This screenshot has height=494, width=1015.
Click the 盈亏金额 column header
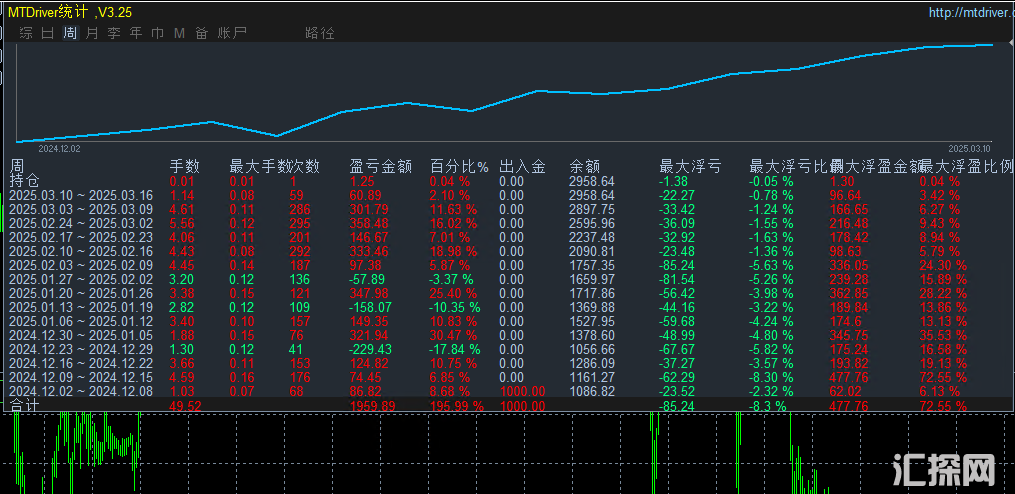[381, 166]
